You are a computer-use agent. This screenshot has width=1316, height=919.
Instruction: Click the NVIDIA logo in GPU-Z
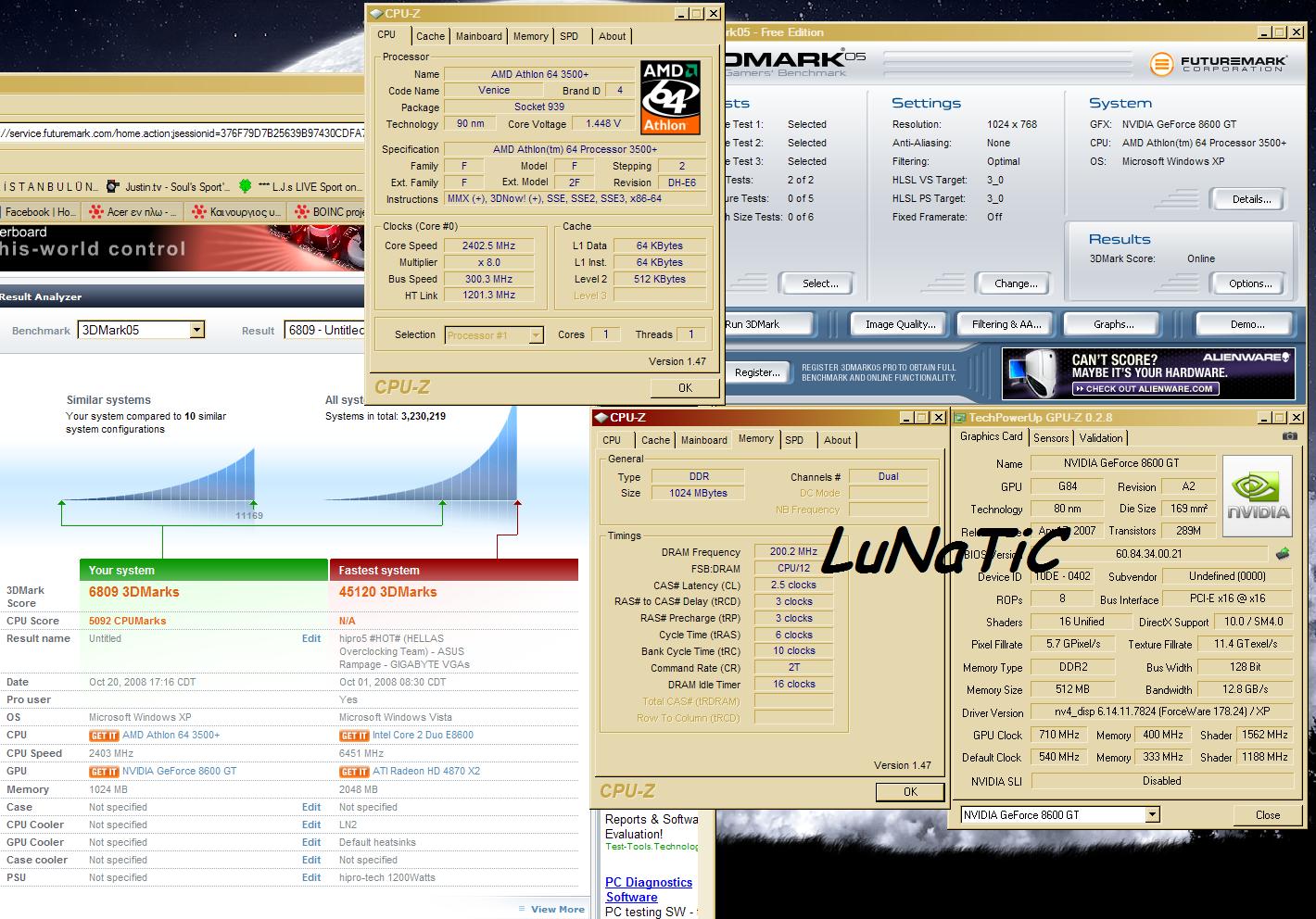pos(1258,496)
